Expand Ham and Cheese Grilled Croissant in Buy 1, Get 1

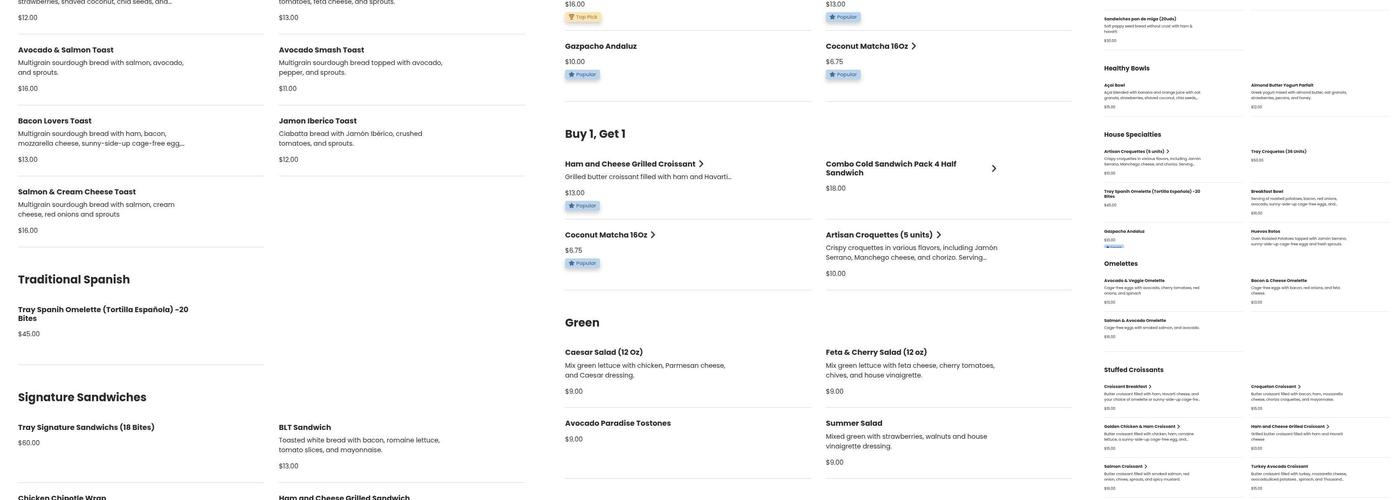pyautogui.click(x=701, y=164)
